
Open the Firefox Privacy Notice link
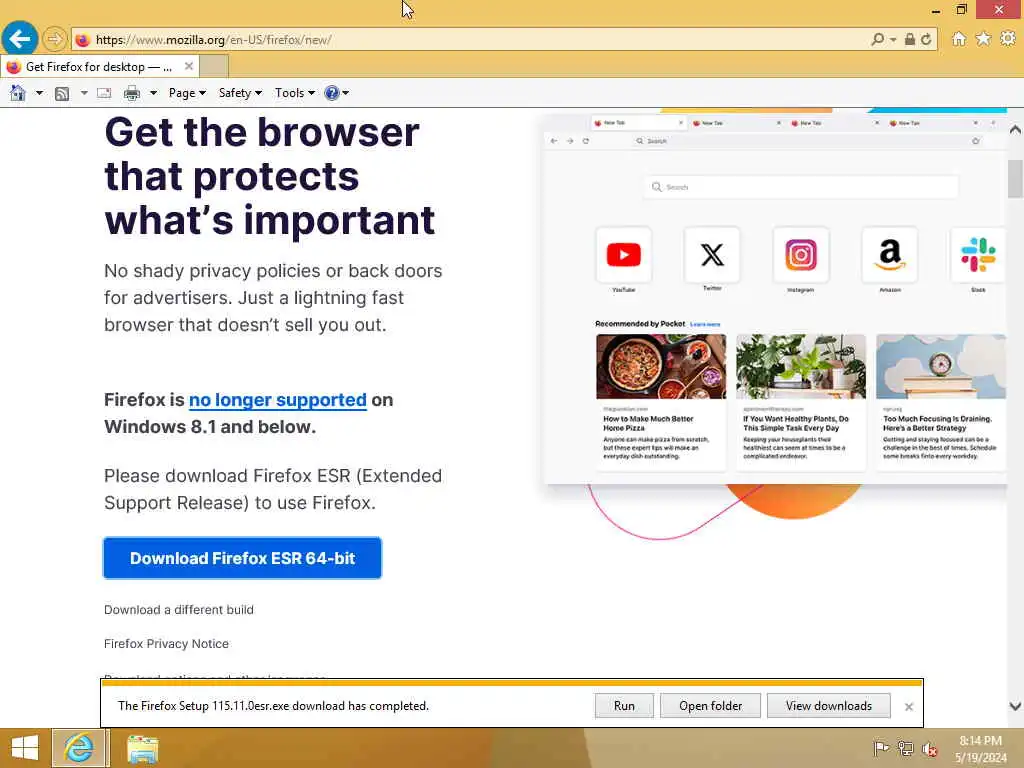167,644
